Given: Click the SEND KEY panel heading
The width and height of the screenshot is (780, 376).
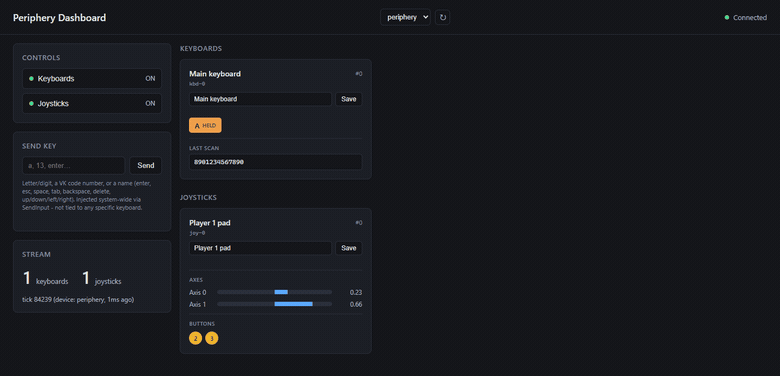Looking at the screenshot, I should pos(39,146).
